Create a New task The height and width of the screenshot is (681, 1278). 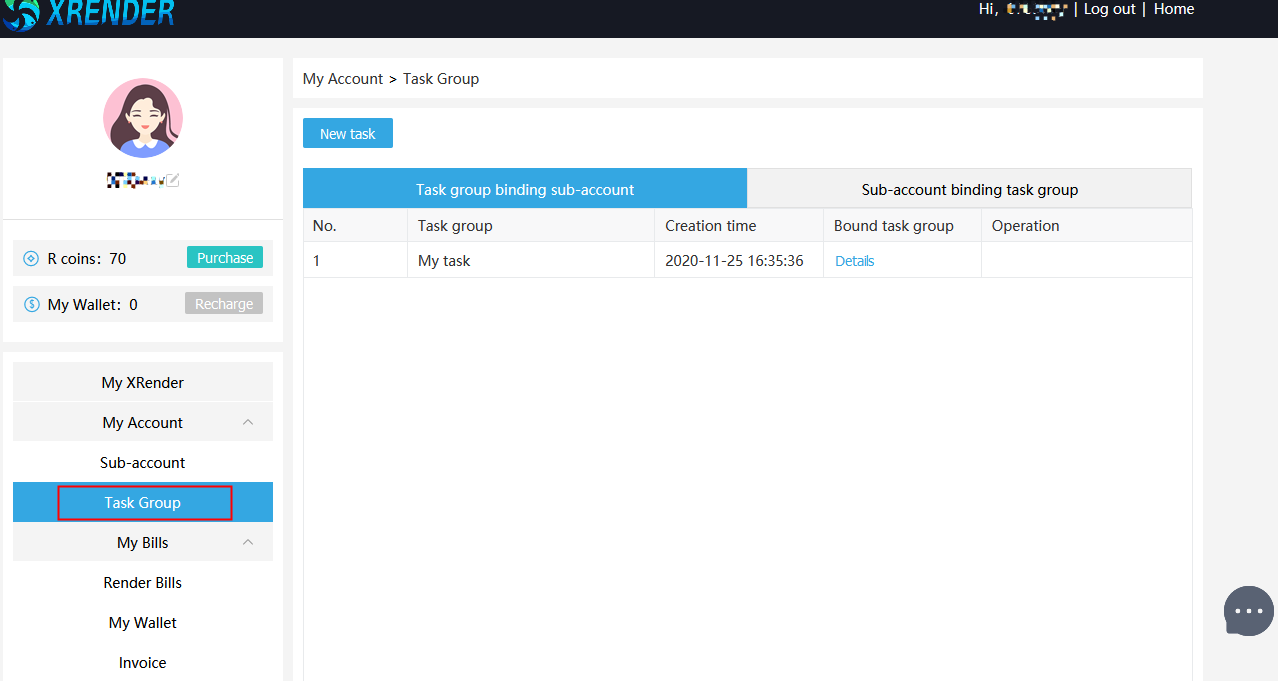[348, 134]
